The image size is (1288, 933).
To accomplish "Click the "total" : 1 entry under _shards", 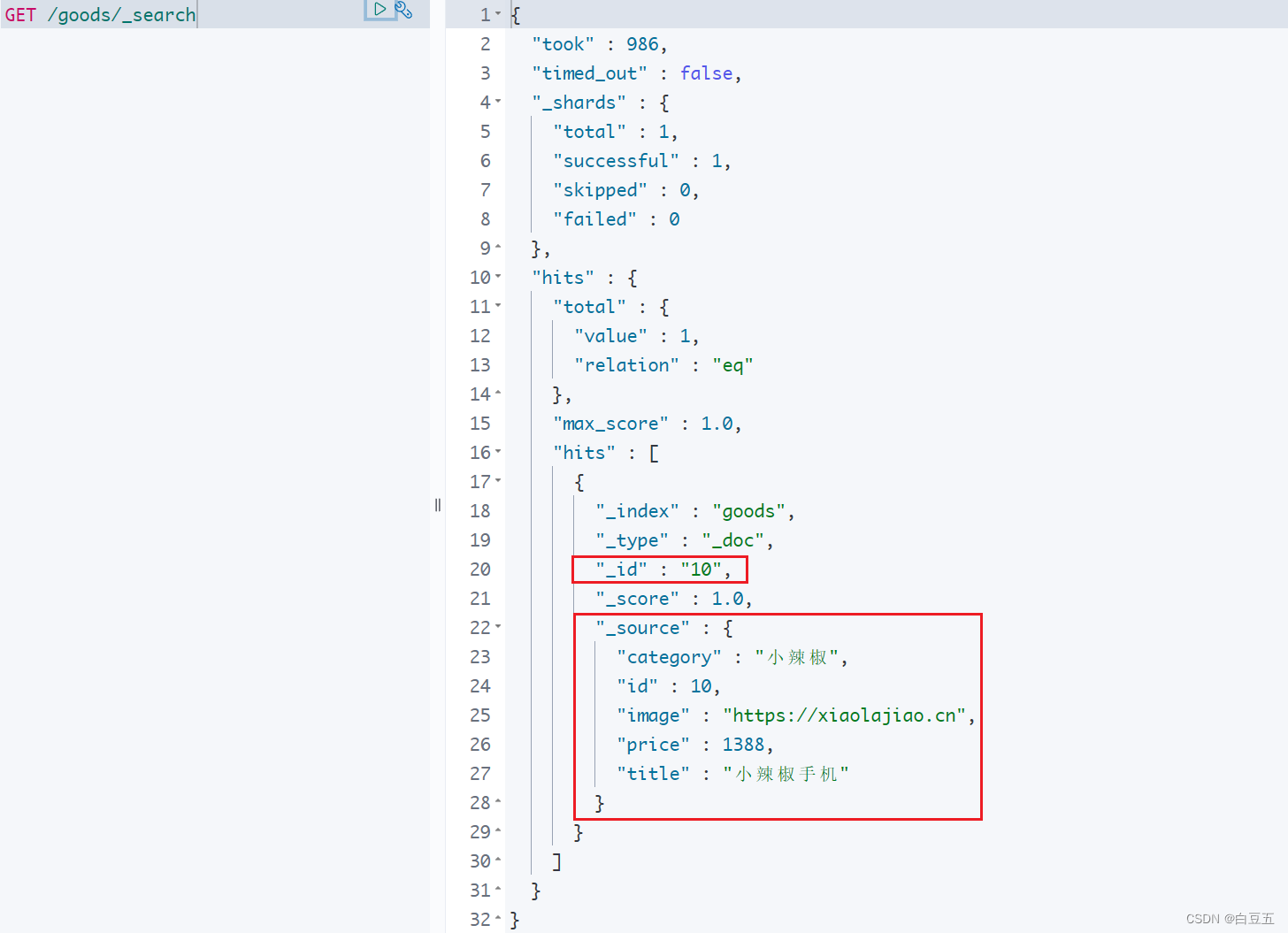I will 615,132.
